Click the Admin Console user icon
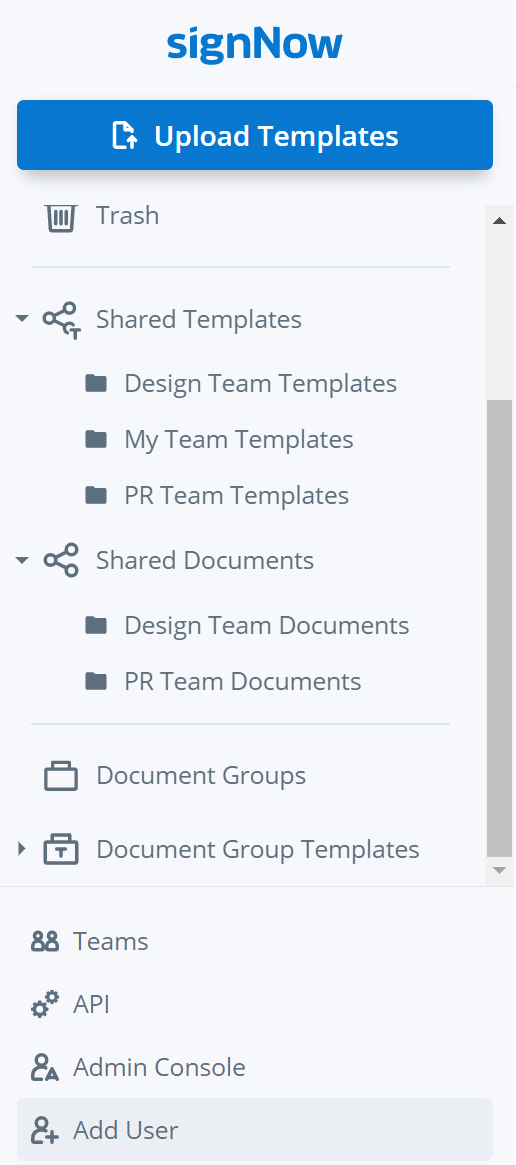This screenshot has width=516, height=1165. (x=45, y=1068)
